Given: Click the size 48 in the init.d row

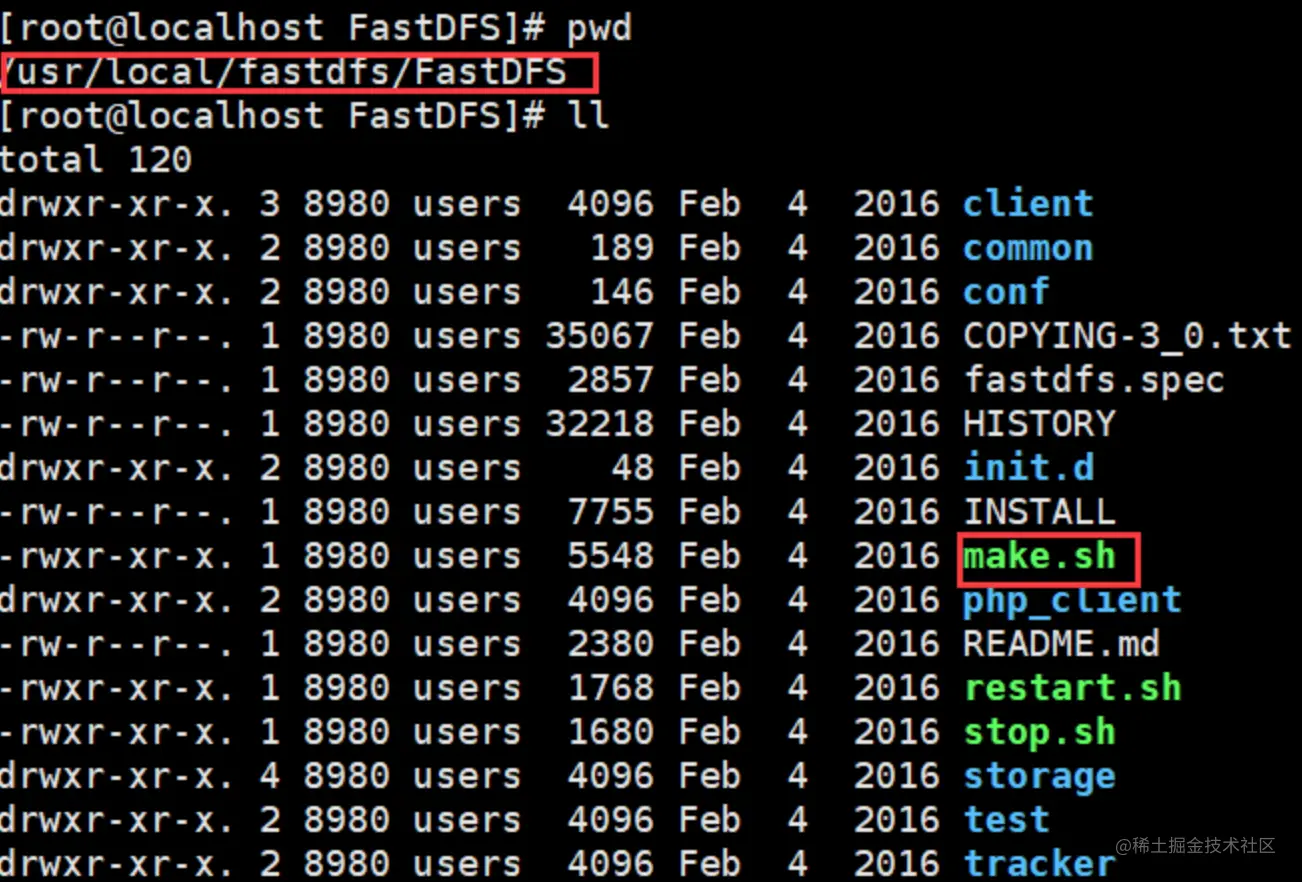Looking at the screenshot, I should tap(632, 468).
